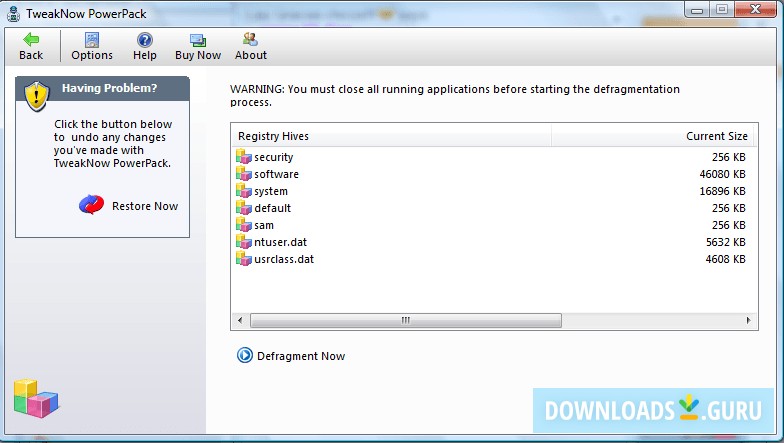Minimize the TweakNow PowerPack window
The image size is (784, 443).
point(698,10)
